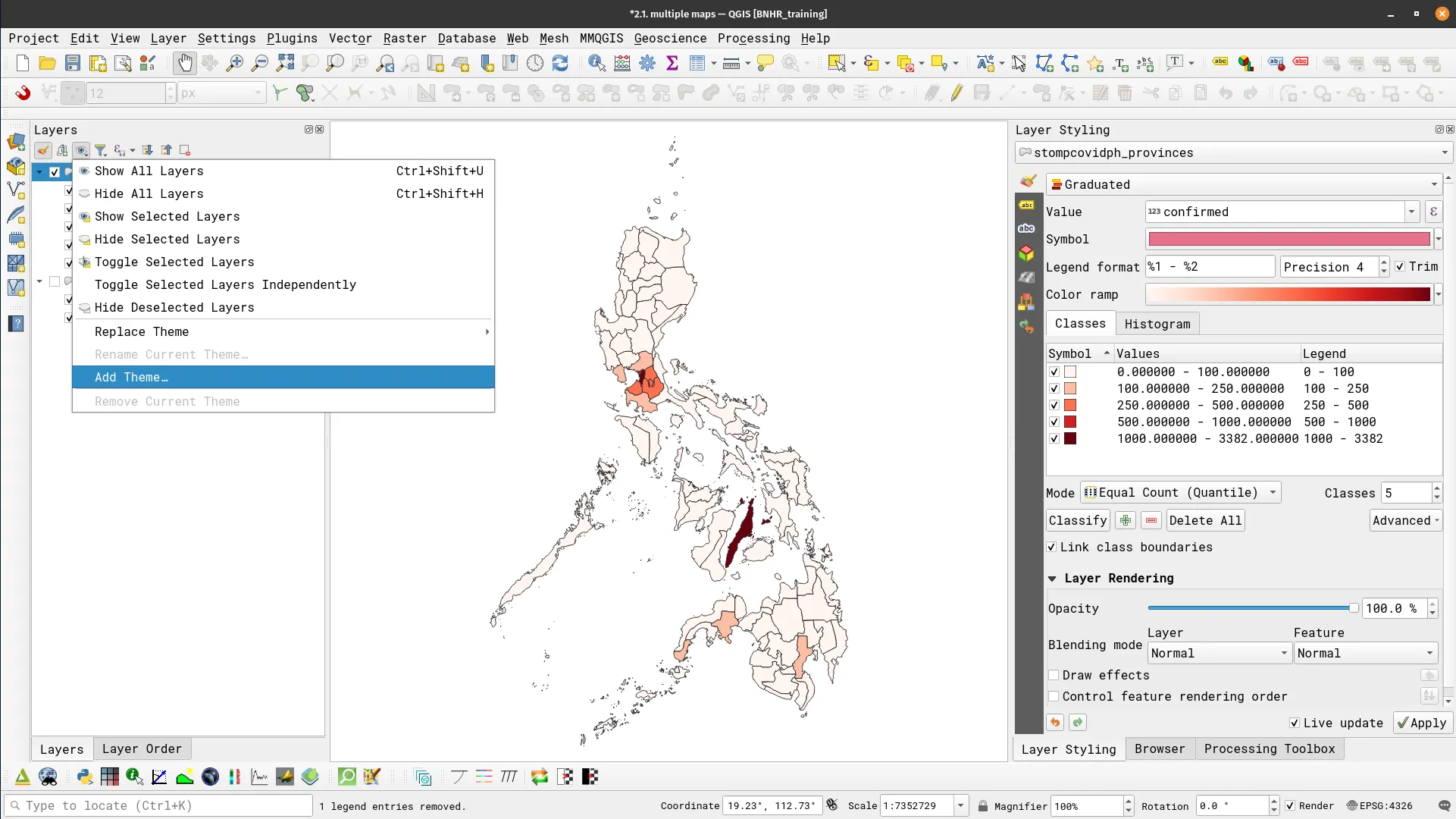The width and height of the screenshot is (1456, 819).
Task: Open the 3D View panel icon in Layer Styling
Action: tap(1027, 253)
